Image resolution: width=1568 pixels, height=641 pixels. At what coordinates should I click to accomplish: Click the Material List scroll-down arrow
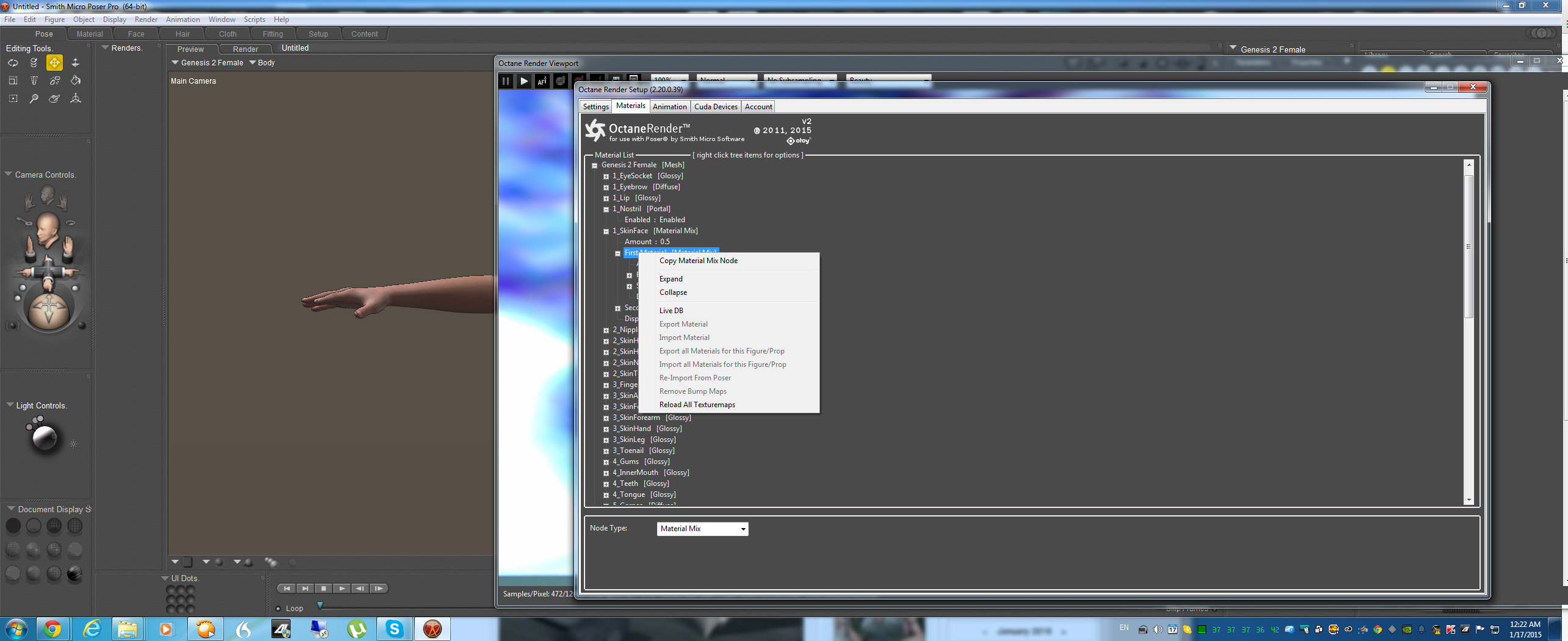coord(1469,500)
